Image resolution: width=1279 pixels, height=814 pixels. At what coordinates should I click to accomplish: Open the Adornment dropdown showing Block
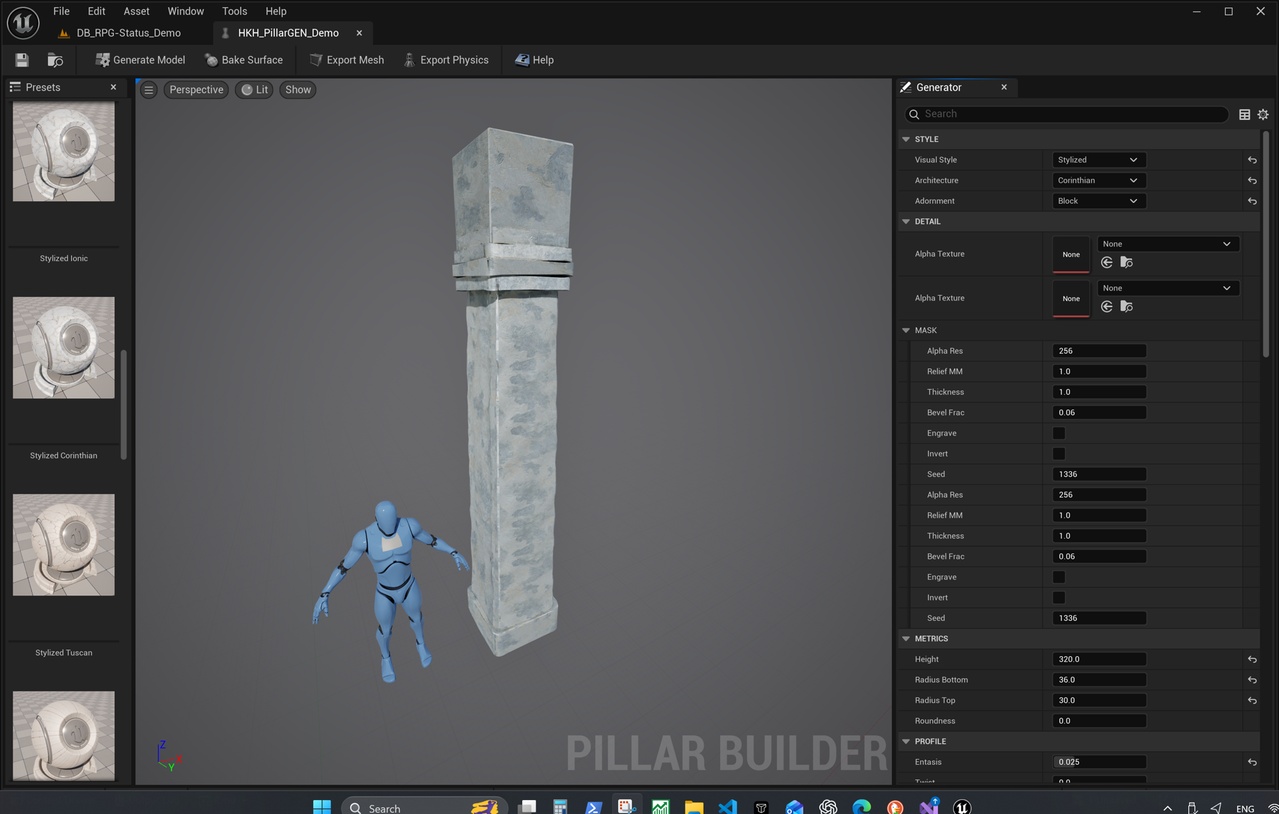point(1098,201)
